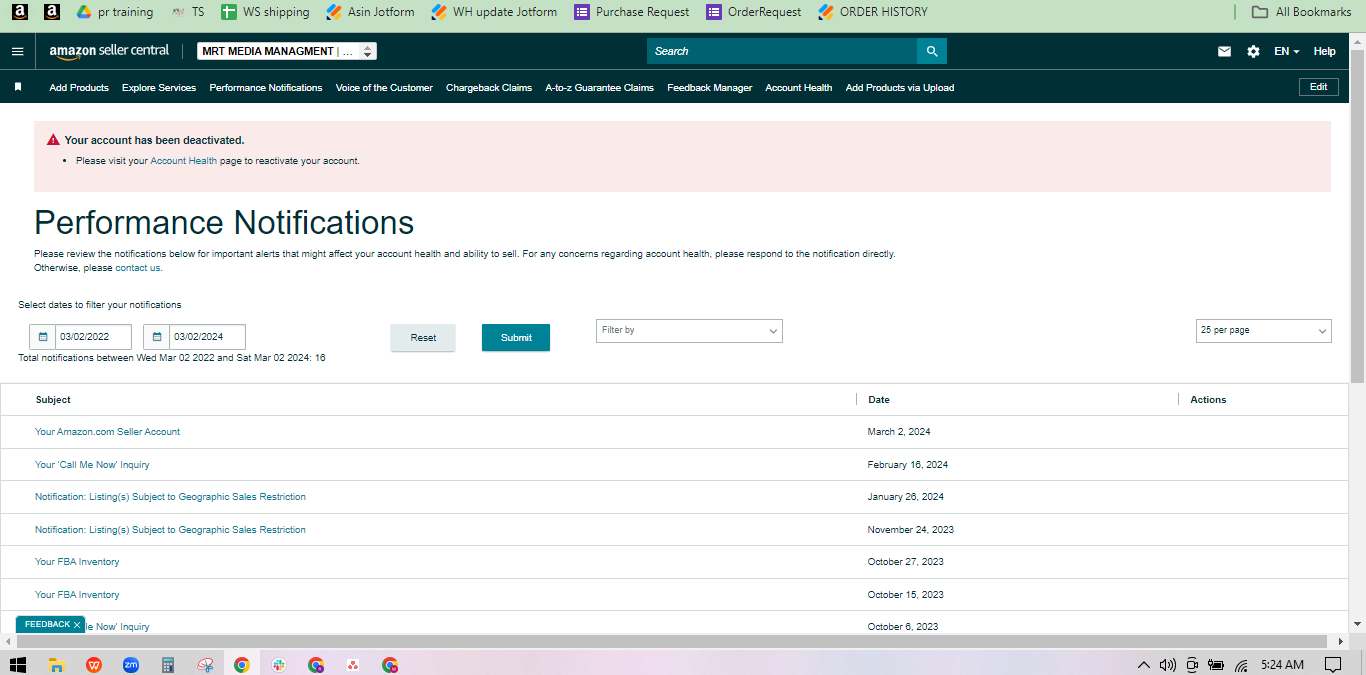Screen dimensions: 1366x675
Task: Click the contact us link
Action: (x=137, y=268)
